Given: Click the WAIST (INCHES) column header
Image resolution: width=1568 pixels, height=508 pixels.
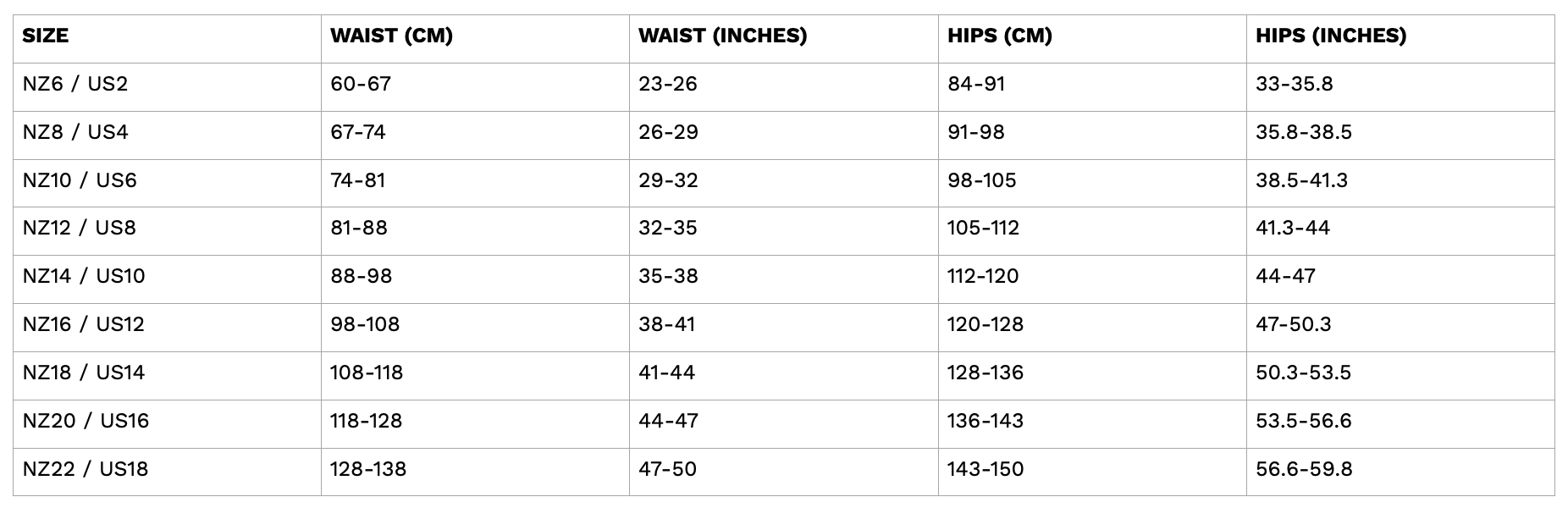Looking at the screenshot, I should click(722, 36).
